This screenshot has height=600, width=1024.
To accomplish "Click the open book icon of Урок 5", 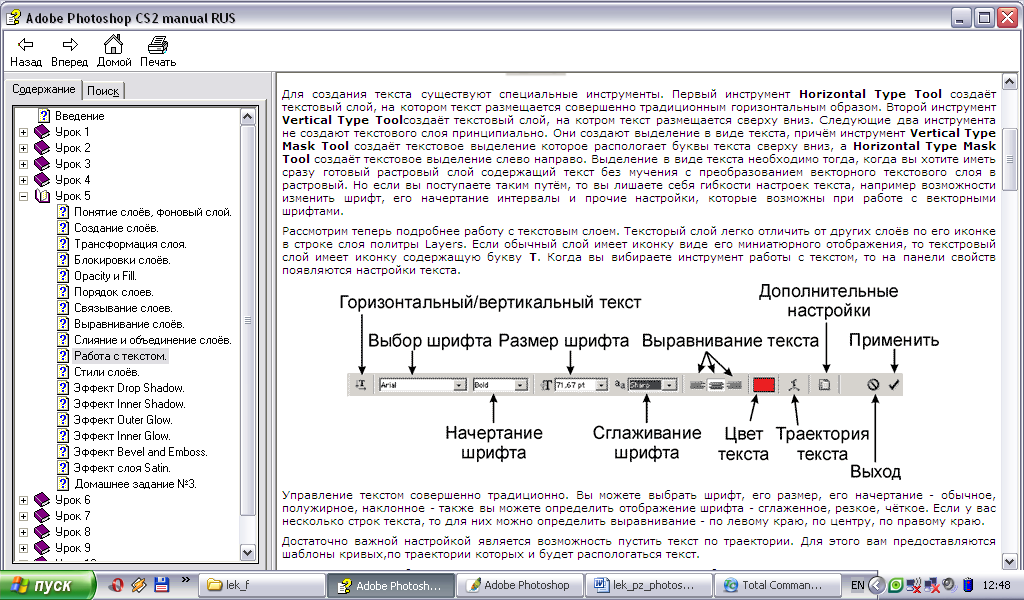I will [42, 196].
